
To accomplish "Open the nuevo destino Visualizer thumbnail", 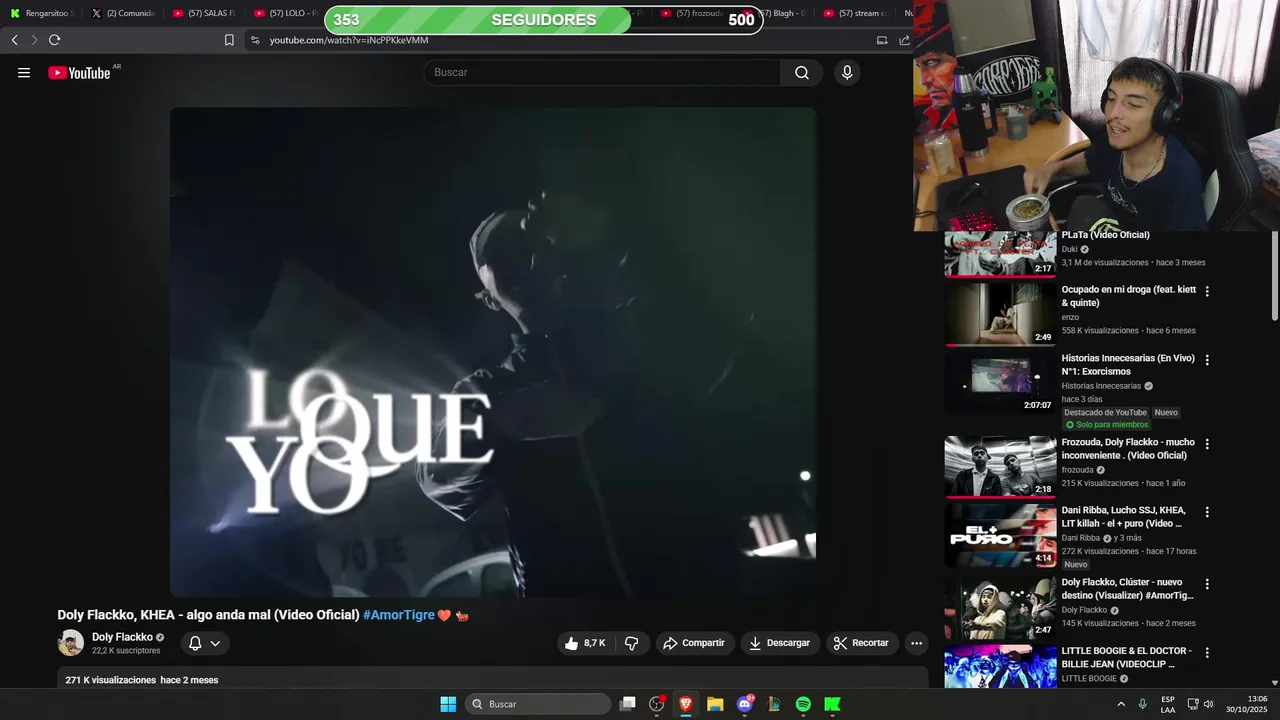I will 1000,607.
